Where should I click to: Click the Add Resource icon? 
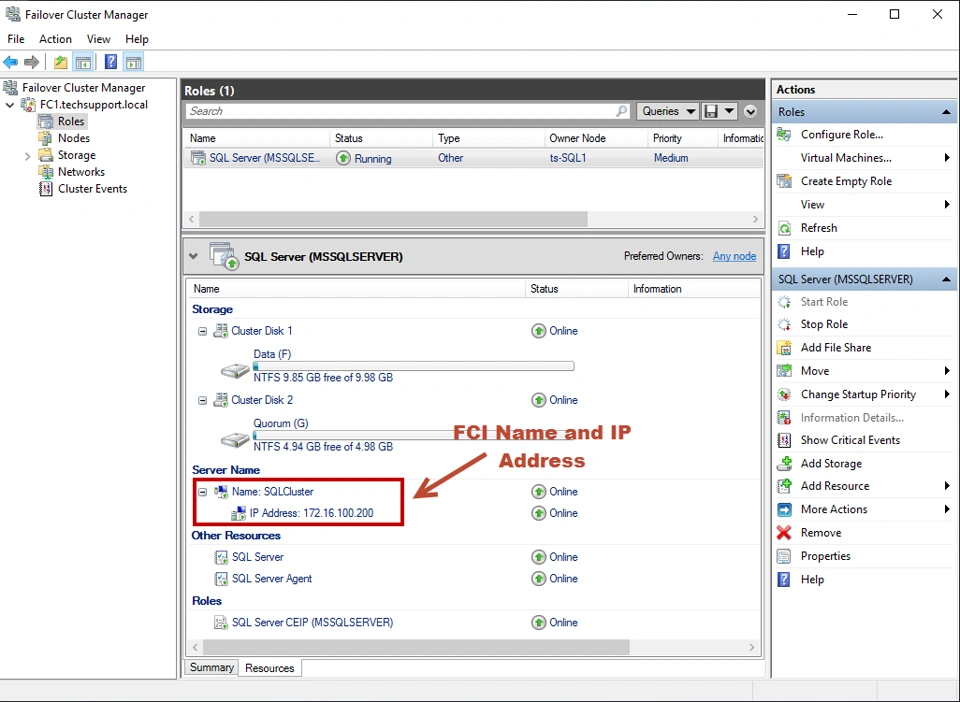[784, 486]
